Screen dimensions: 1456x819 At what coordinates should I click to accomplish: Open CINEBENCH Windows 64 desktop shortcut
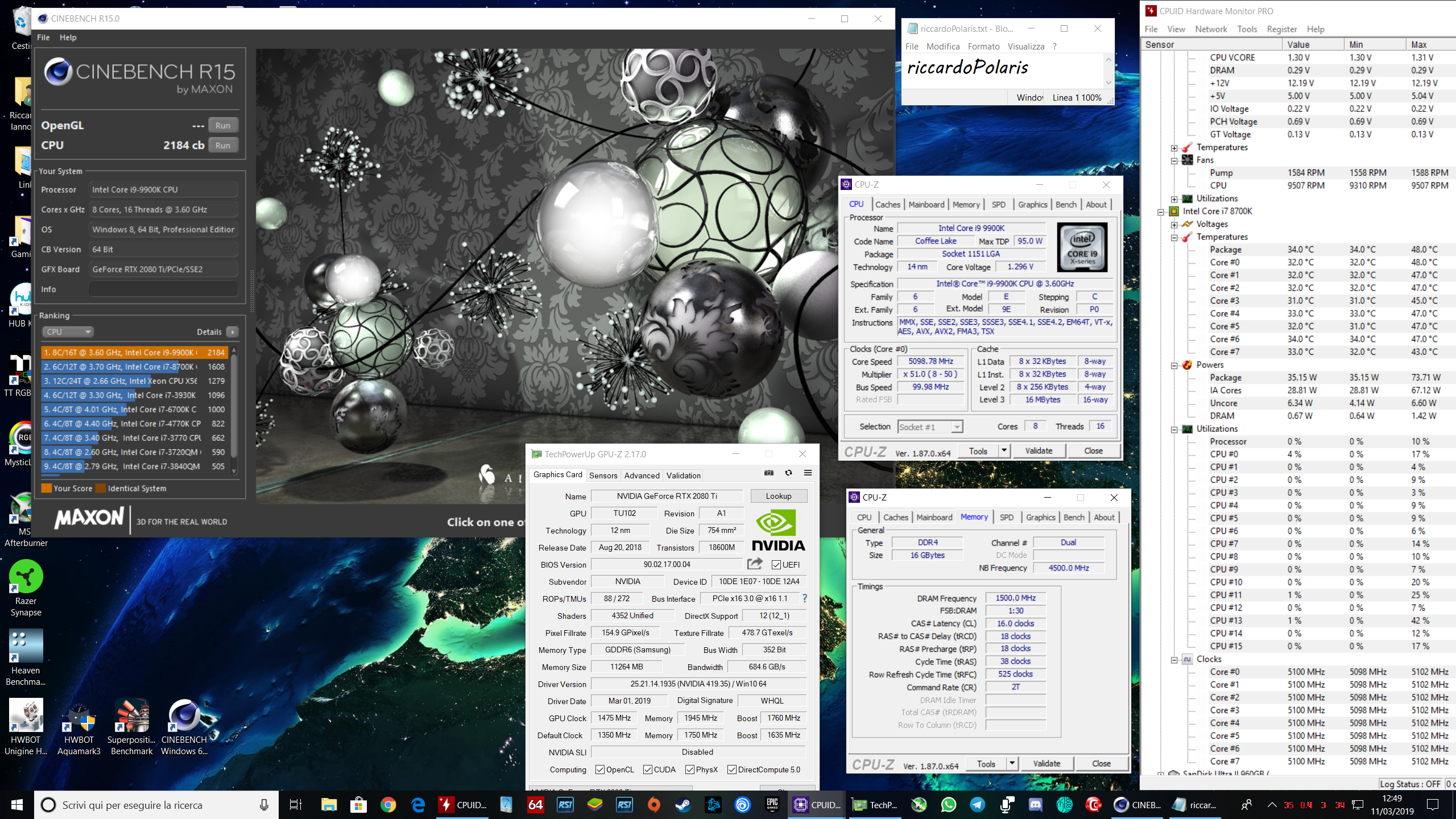[x=184, y=728]
